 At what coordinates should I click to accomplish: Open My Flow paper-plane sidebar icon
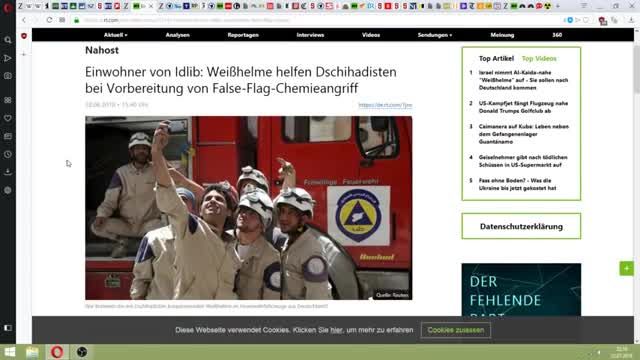(8, 58)
